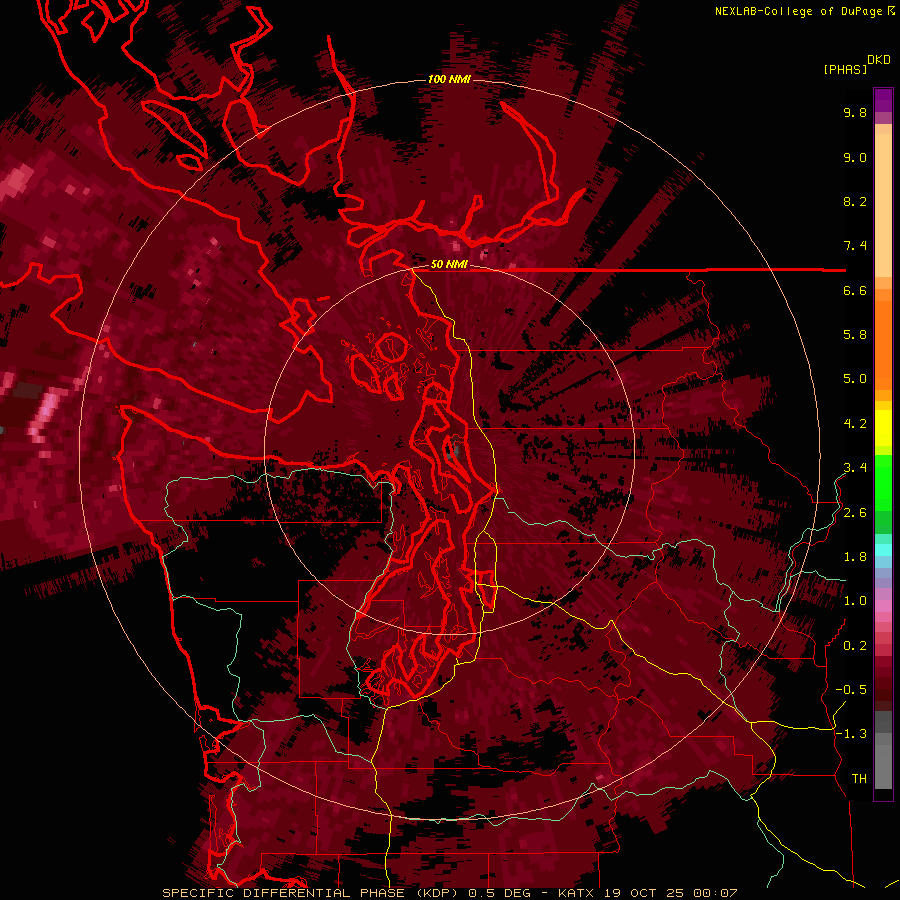Click the -0.5 value on color scale
The image size is (900, 900).
tap(851, 690)
